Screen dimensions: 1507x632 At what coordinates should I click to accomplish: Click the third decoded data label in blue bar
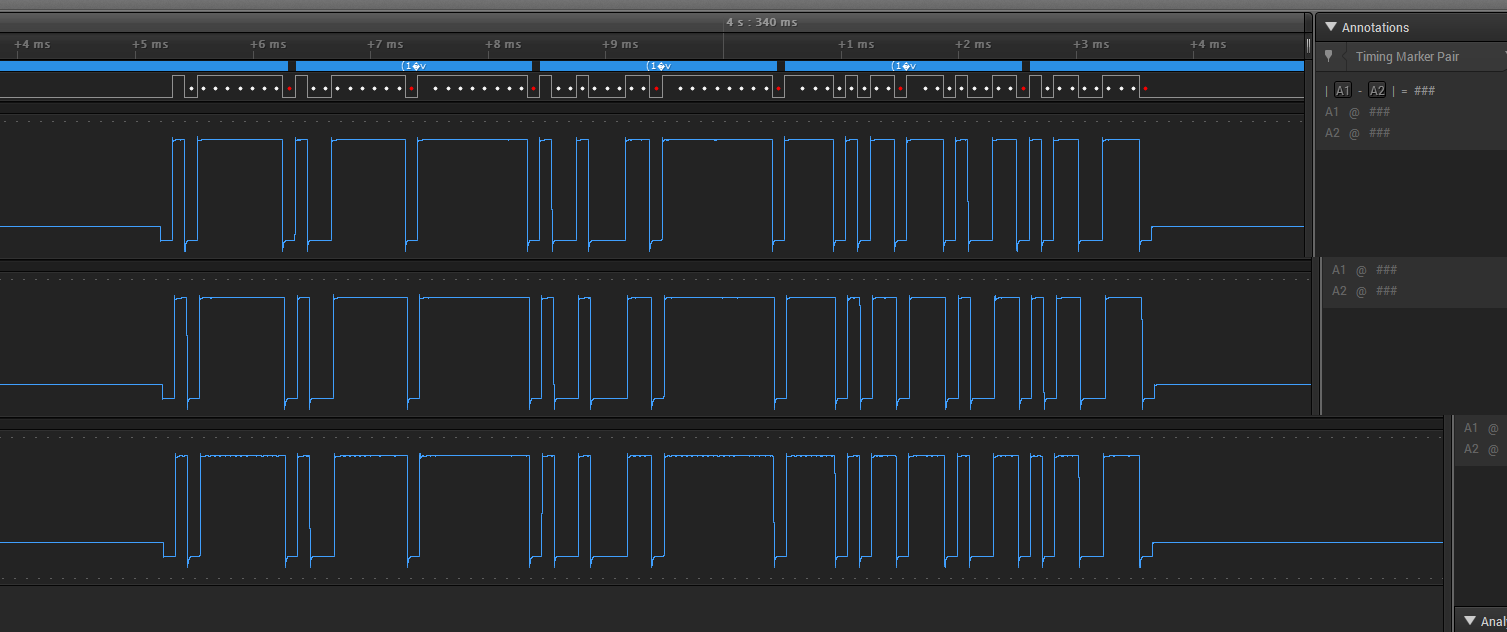(903, 66)
